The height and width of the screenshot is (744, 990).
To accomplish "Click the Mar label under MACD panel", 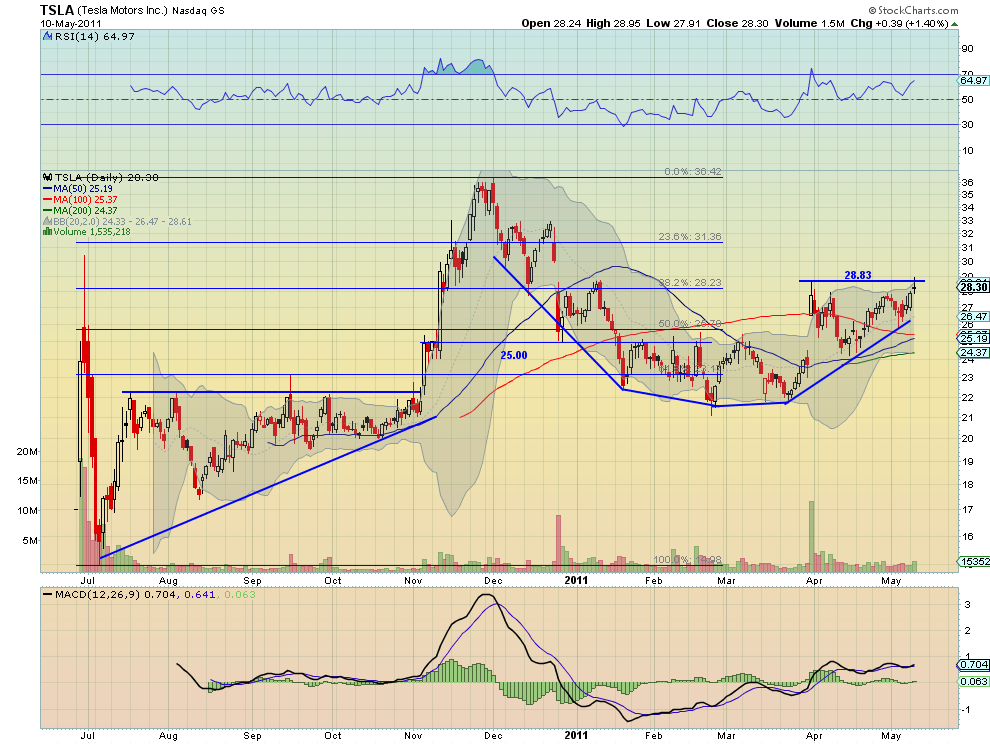I will click(726, 735).
